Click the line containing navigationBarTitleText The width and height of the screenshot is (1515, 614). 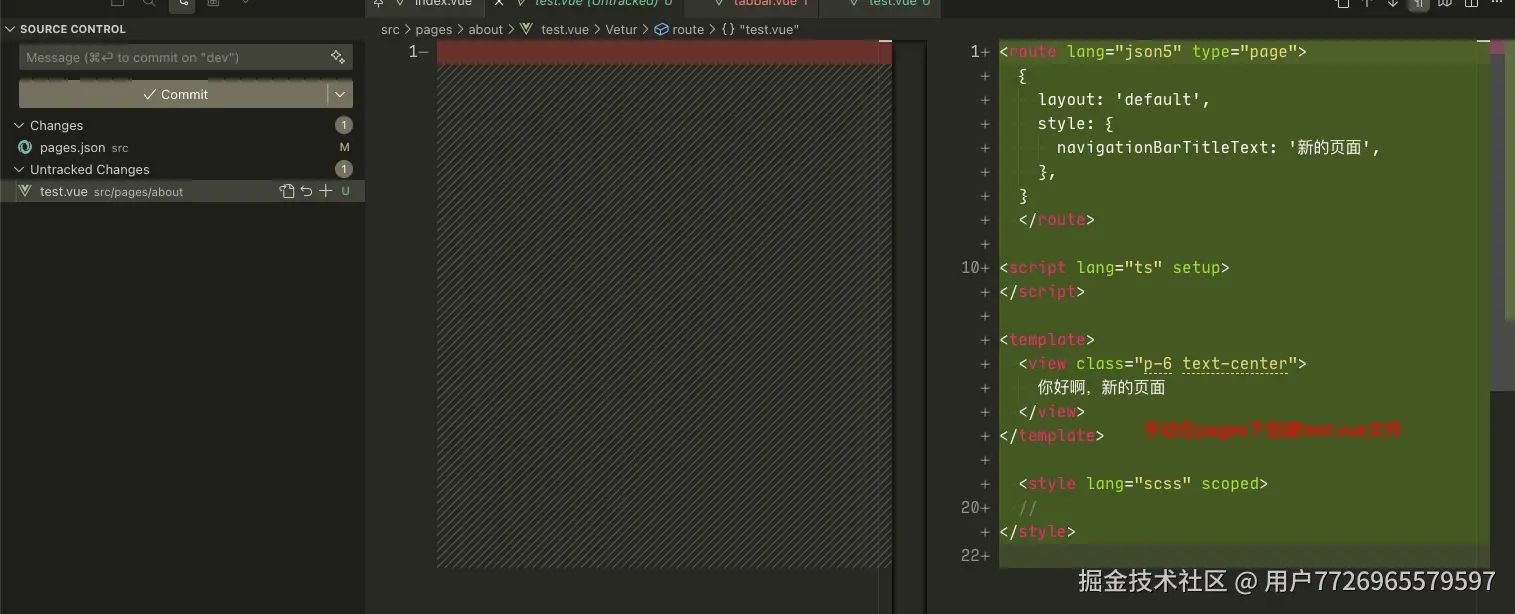1218,148
